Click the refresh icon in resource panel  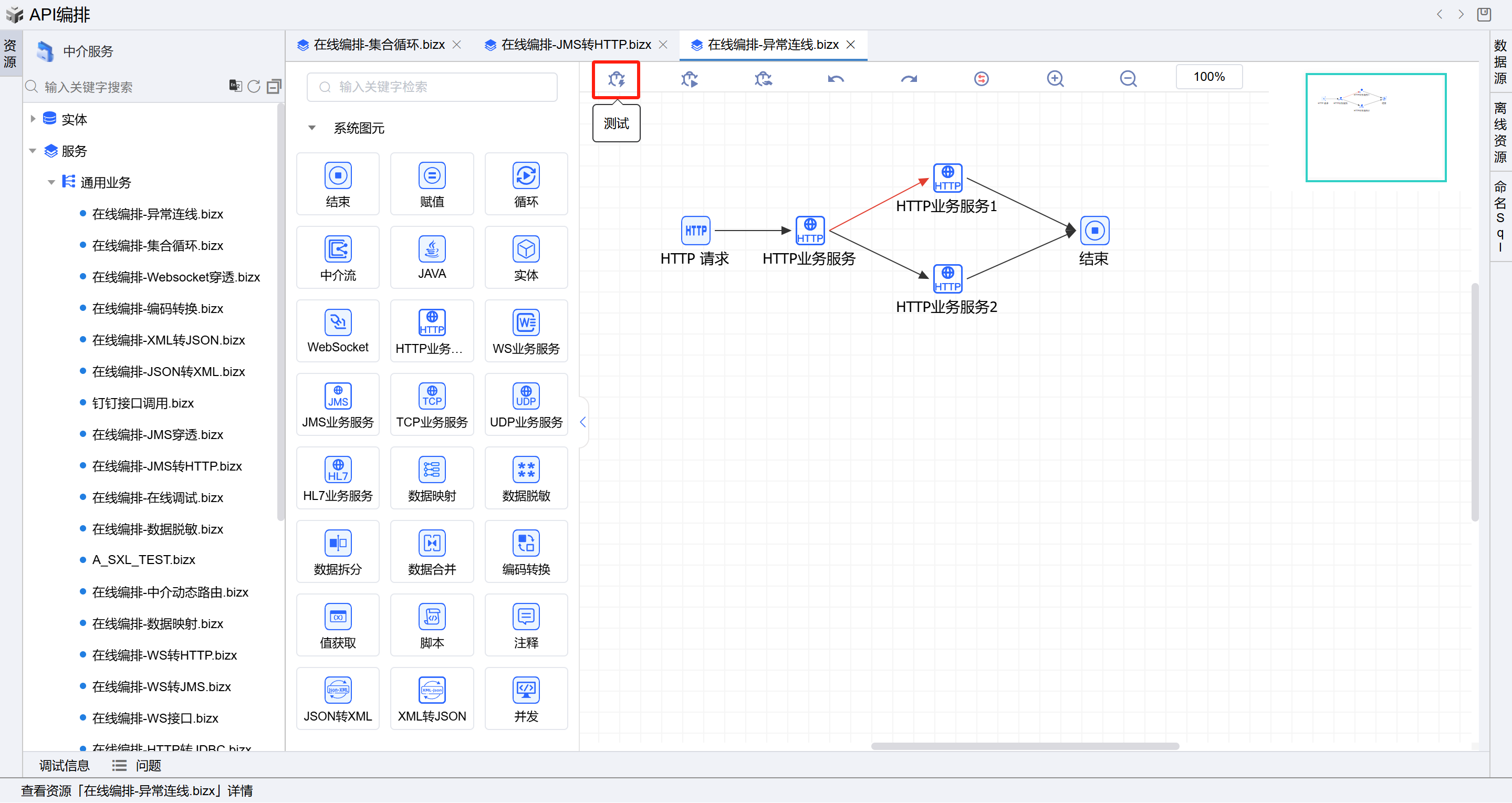(x=254, y=86)
